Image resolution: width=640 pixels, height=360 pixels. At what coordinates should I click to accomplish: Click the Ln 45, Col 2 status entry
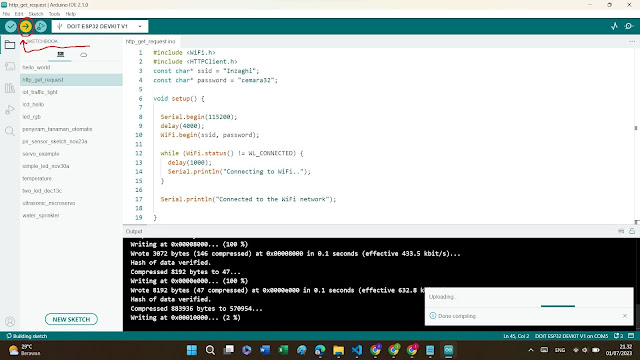(516, 336)
